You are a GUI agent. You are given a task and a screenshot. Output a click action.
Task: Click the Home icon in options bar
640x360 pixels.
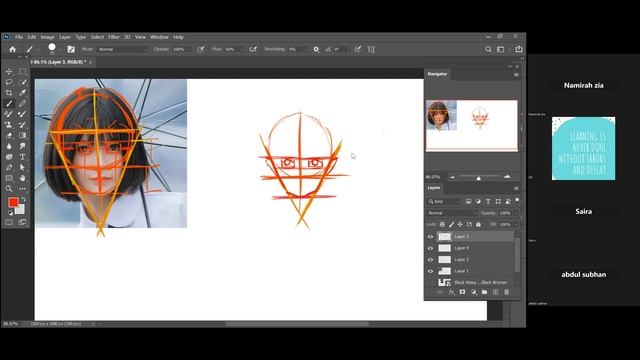click(13, 49)
